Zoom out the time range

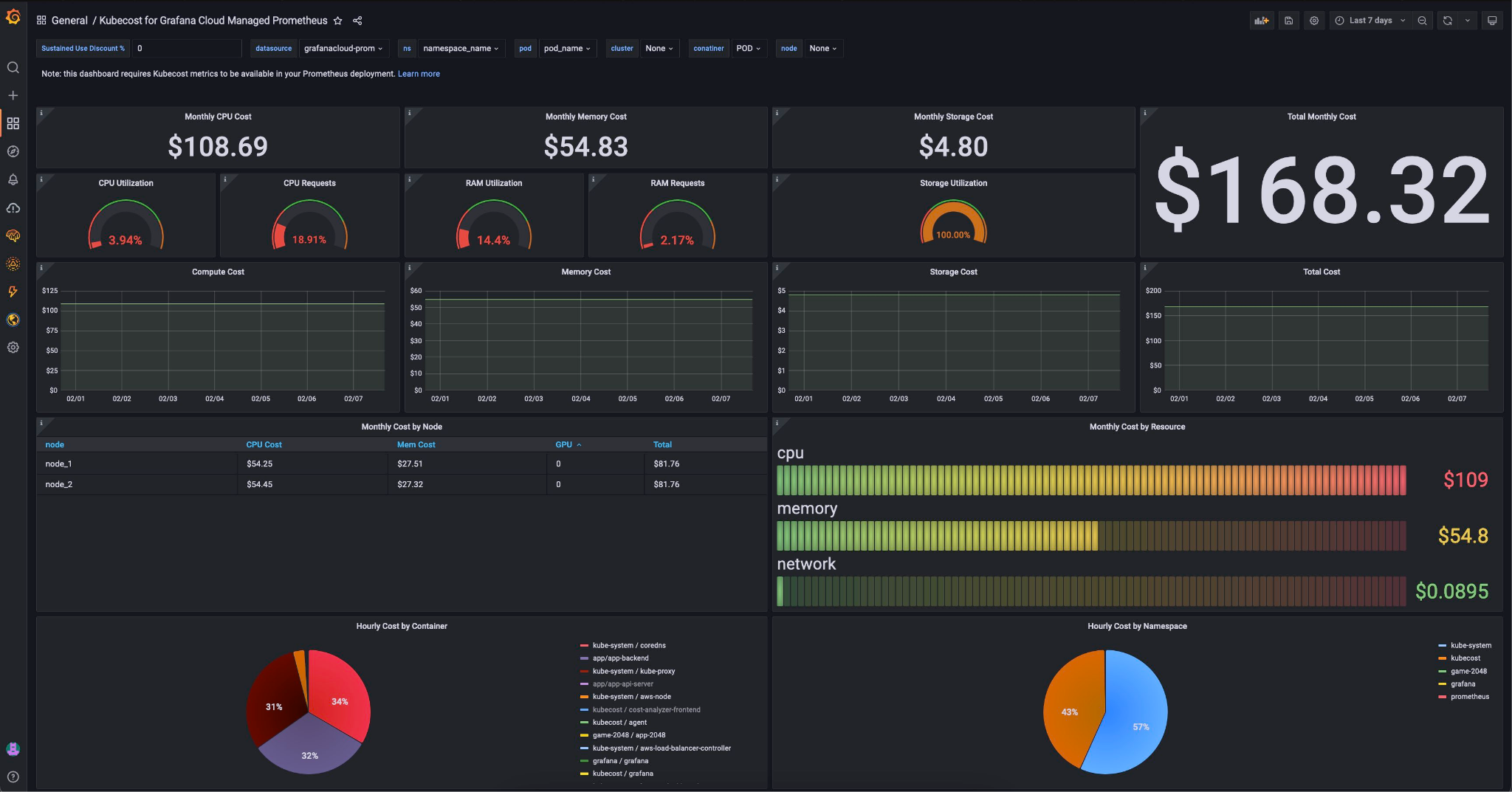1421,20
